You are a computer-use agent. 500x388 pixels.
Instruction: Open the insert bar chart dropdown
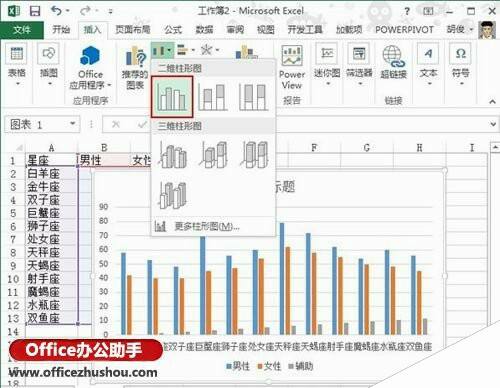pos(186,51)
